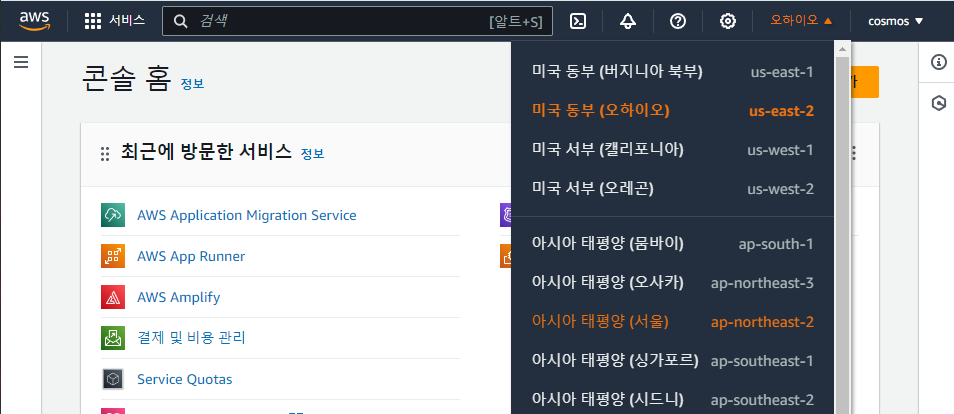Select region 미국 동부 (오하이오)
This screenshot has width=954, height=414.
tap(672, 110)
